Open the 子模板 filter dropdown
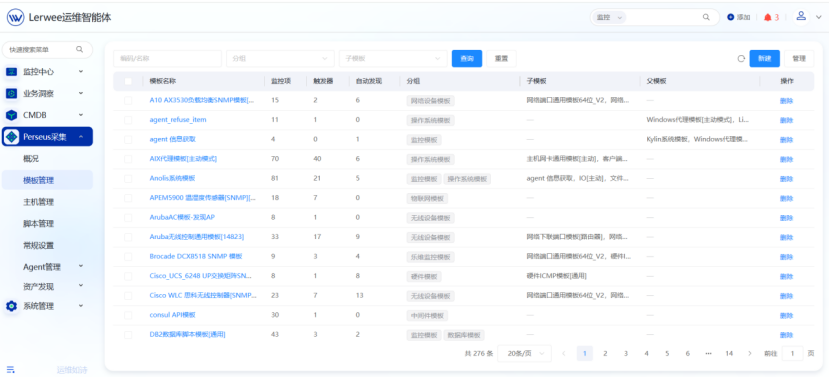Screen dimensions: 829x377 [393, 59]
